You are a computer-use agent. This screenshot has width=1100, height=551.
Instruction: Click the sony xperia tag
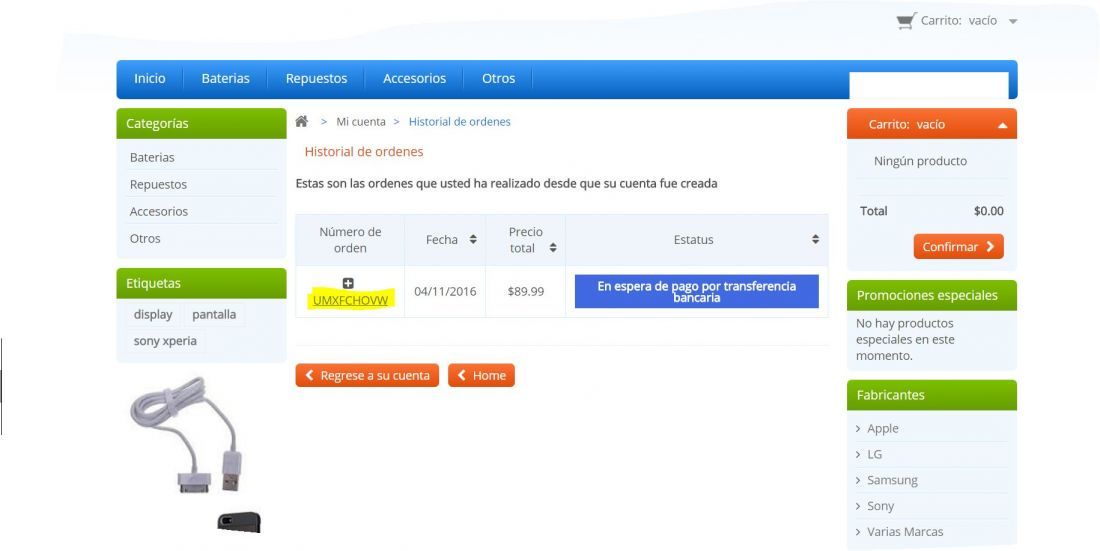tap(165, 341)
